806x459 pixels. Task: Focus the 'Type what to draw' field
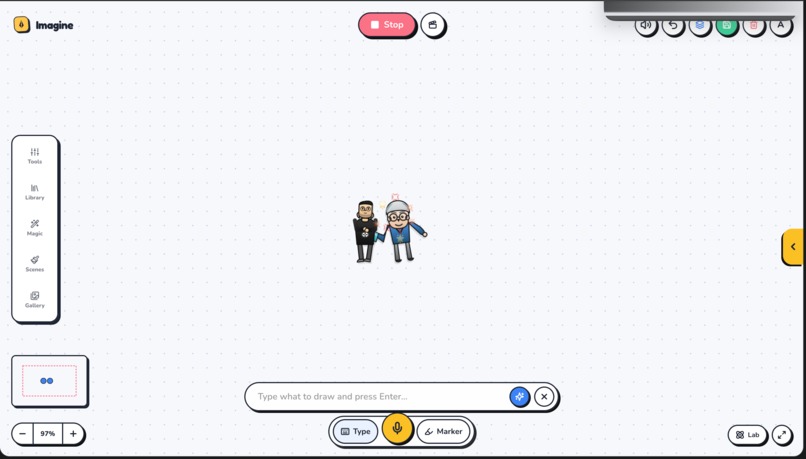(380, 397)
